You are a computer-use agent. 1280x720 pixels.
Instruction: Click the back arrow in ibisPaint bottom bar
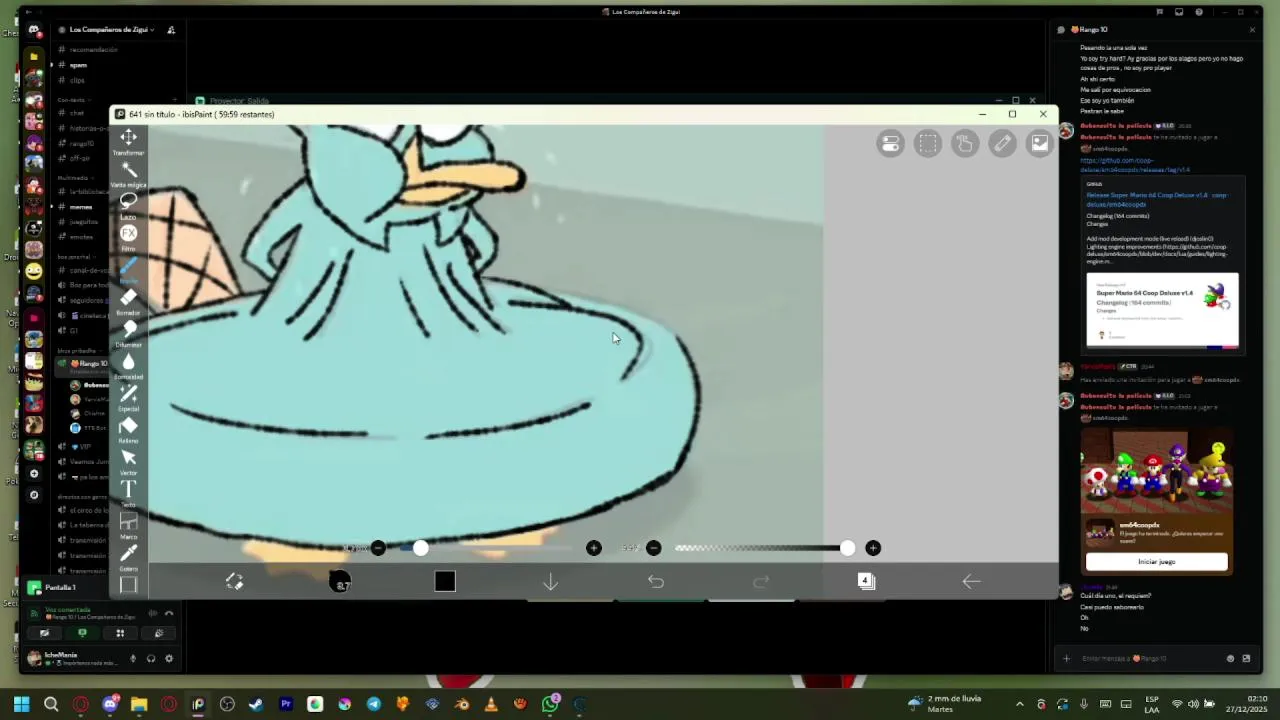(971, 581)
